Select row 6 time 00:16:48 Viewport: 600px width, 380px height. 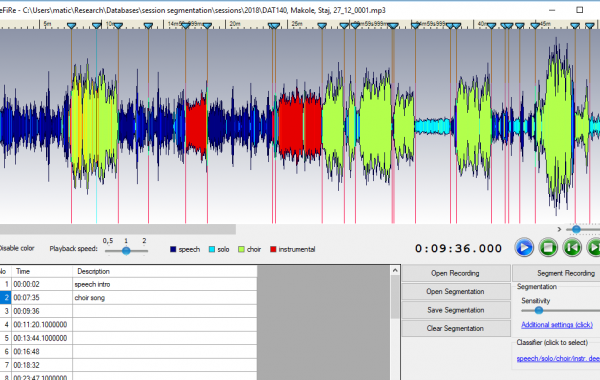(42, 352)
